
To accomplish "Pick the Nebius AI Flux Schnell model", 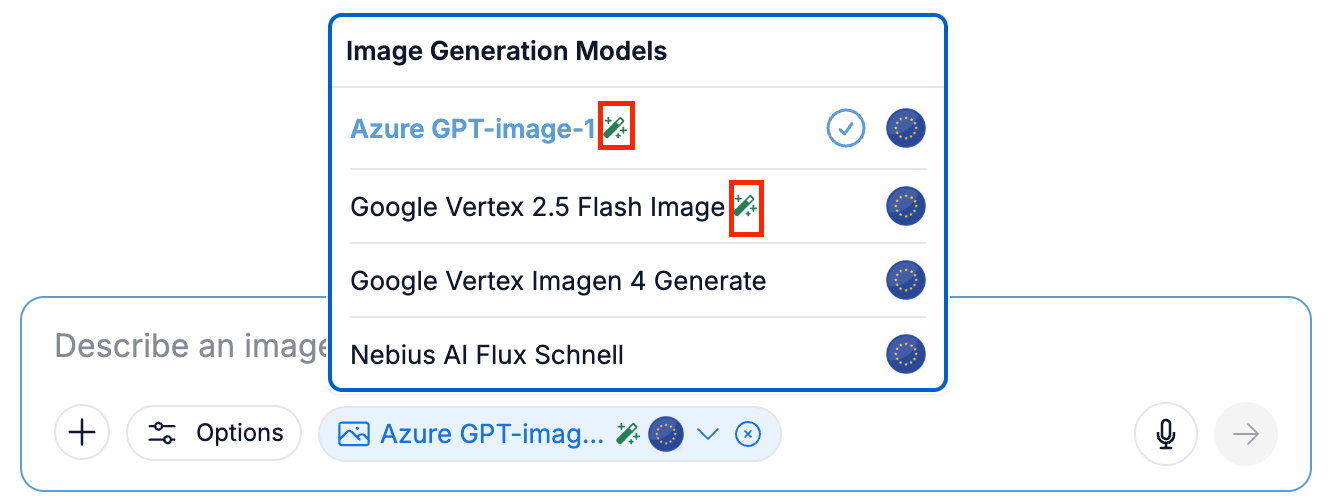I will 487,355.
